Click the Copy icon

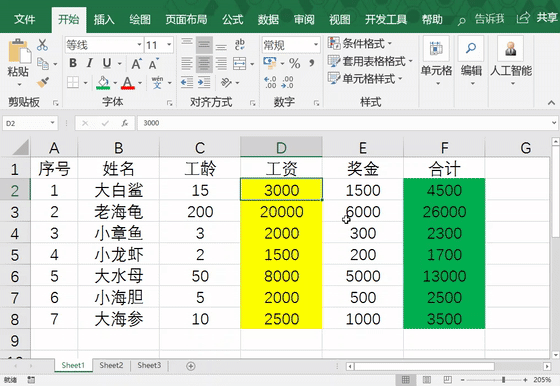click(x=43, y=64)
